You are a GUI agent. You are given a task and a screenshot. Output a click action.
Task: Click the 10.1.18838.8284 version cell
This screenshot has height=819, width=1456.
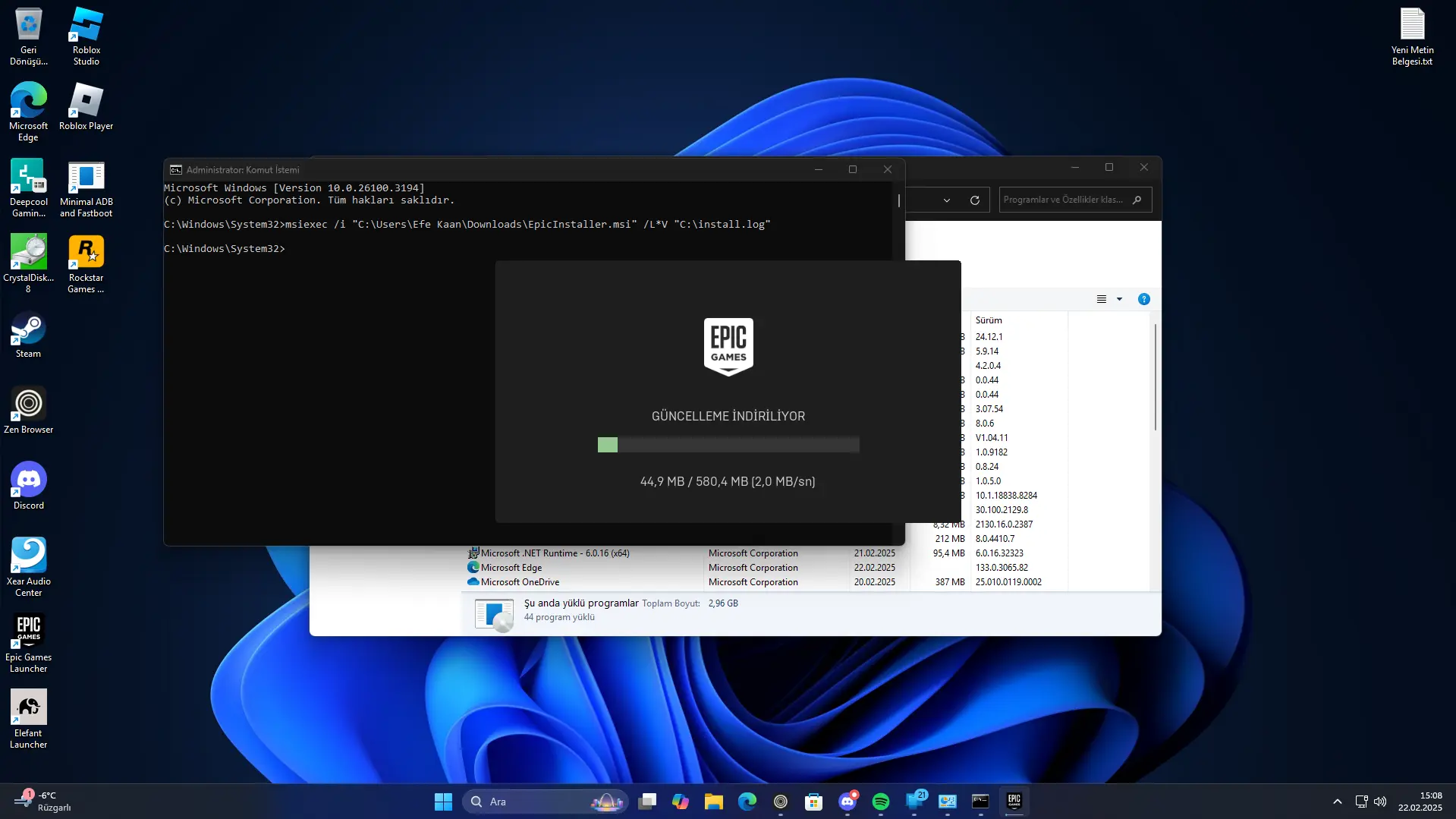(x=1006, y=496)
